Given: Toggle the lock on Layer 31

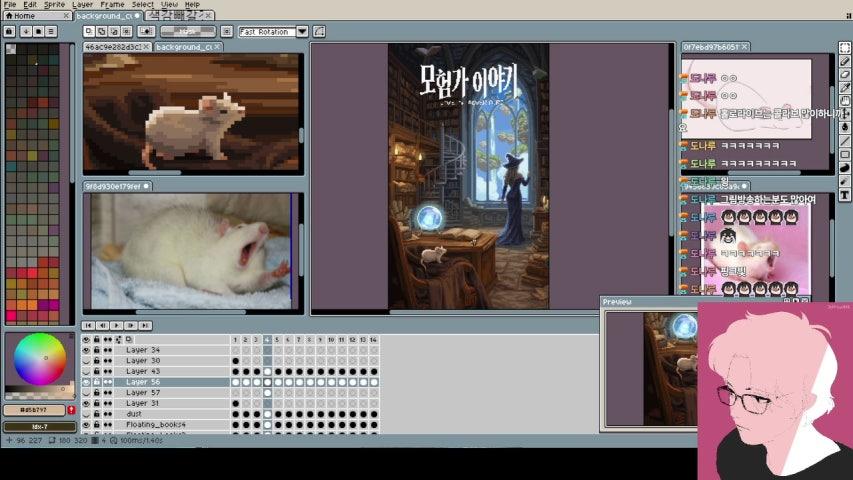Looking at the screenshot, I should tap(96, 403).
